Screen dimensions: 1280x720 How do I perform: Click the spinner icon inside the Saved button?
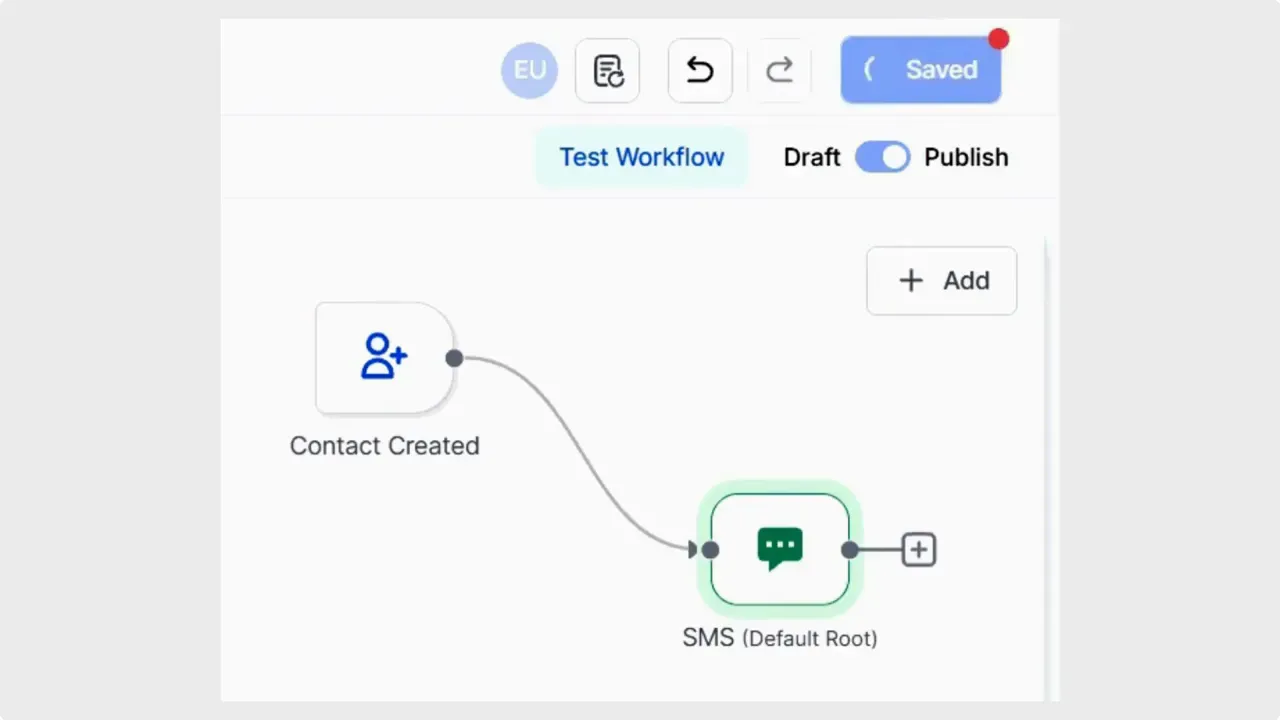point(869,70)
